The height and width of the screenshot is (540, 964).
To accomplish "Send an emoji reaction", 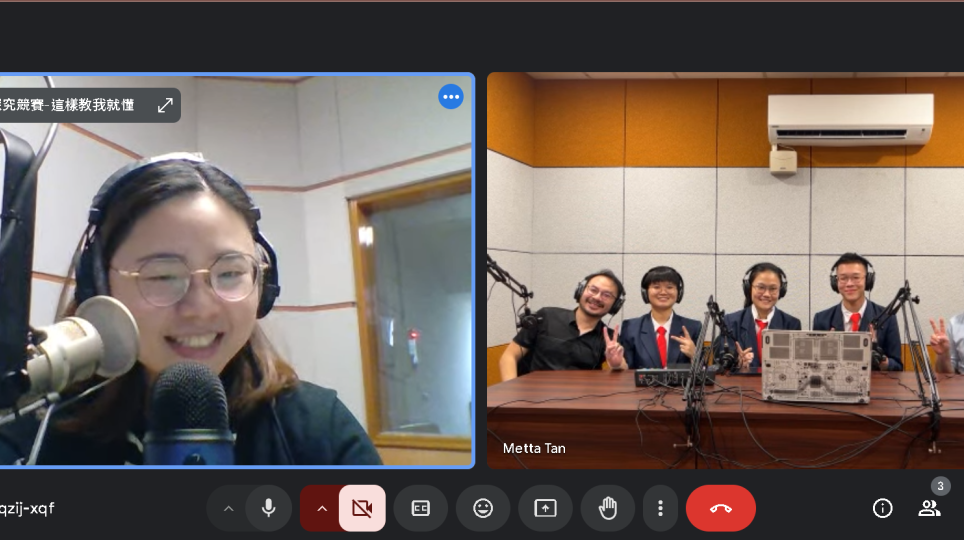I will click(483, 508).
